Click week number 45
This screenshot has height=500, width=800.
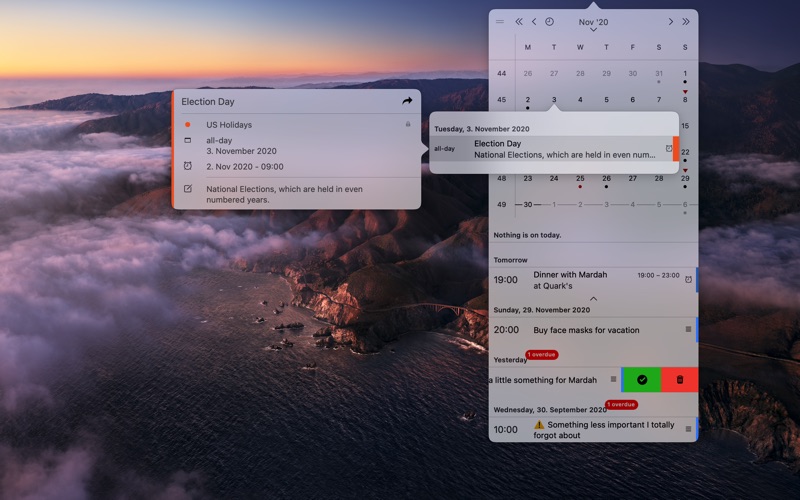pyautogui.click(x=502, y=100)
